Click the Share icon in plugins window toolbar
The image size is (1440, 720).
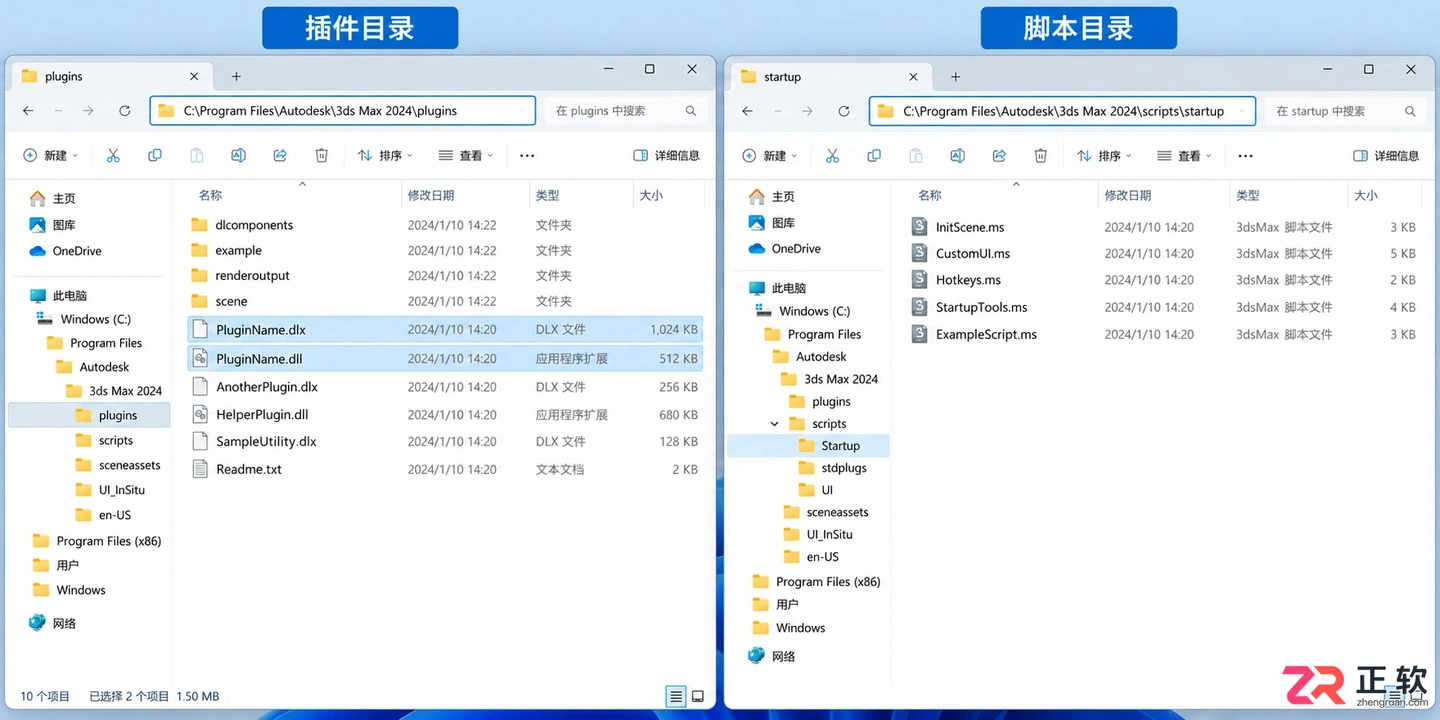click(280, 155)
